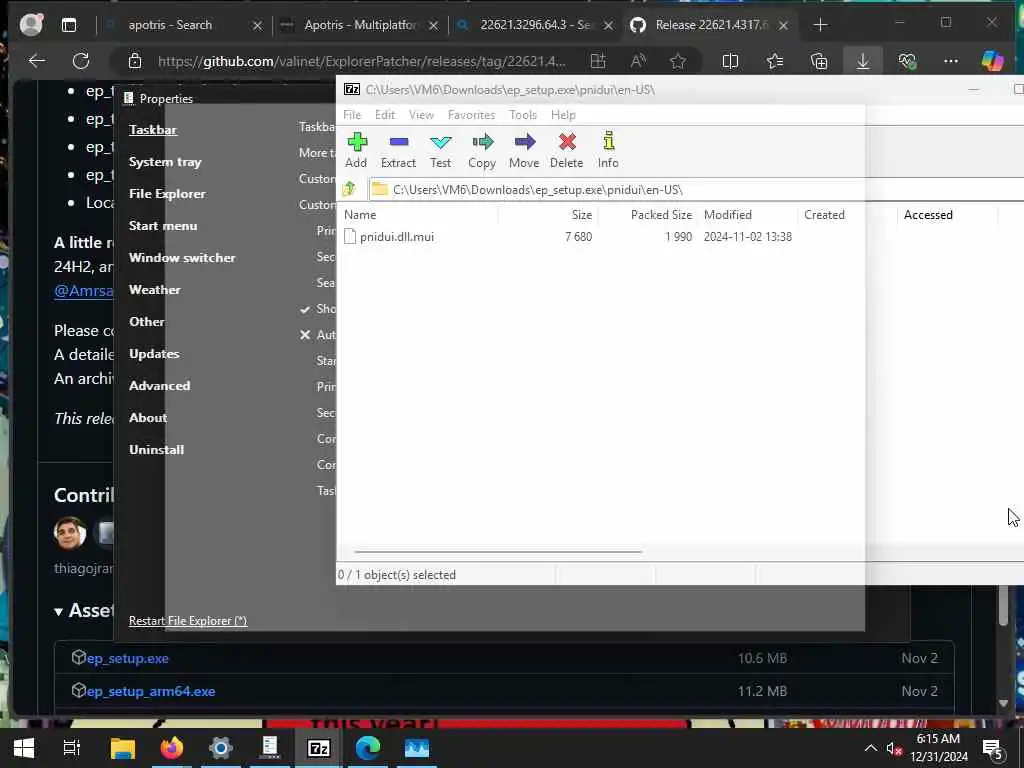Open Copilot icon in Edge

[993, 61]
